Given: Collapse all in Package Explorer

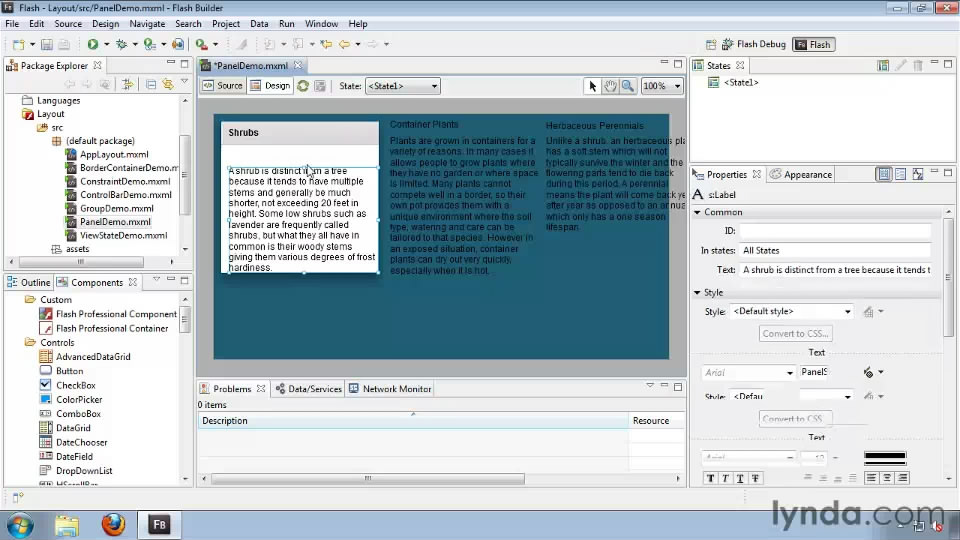Looking at the screenshot, I should 151,84.
